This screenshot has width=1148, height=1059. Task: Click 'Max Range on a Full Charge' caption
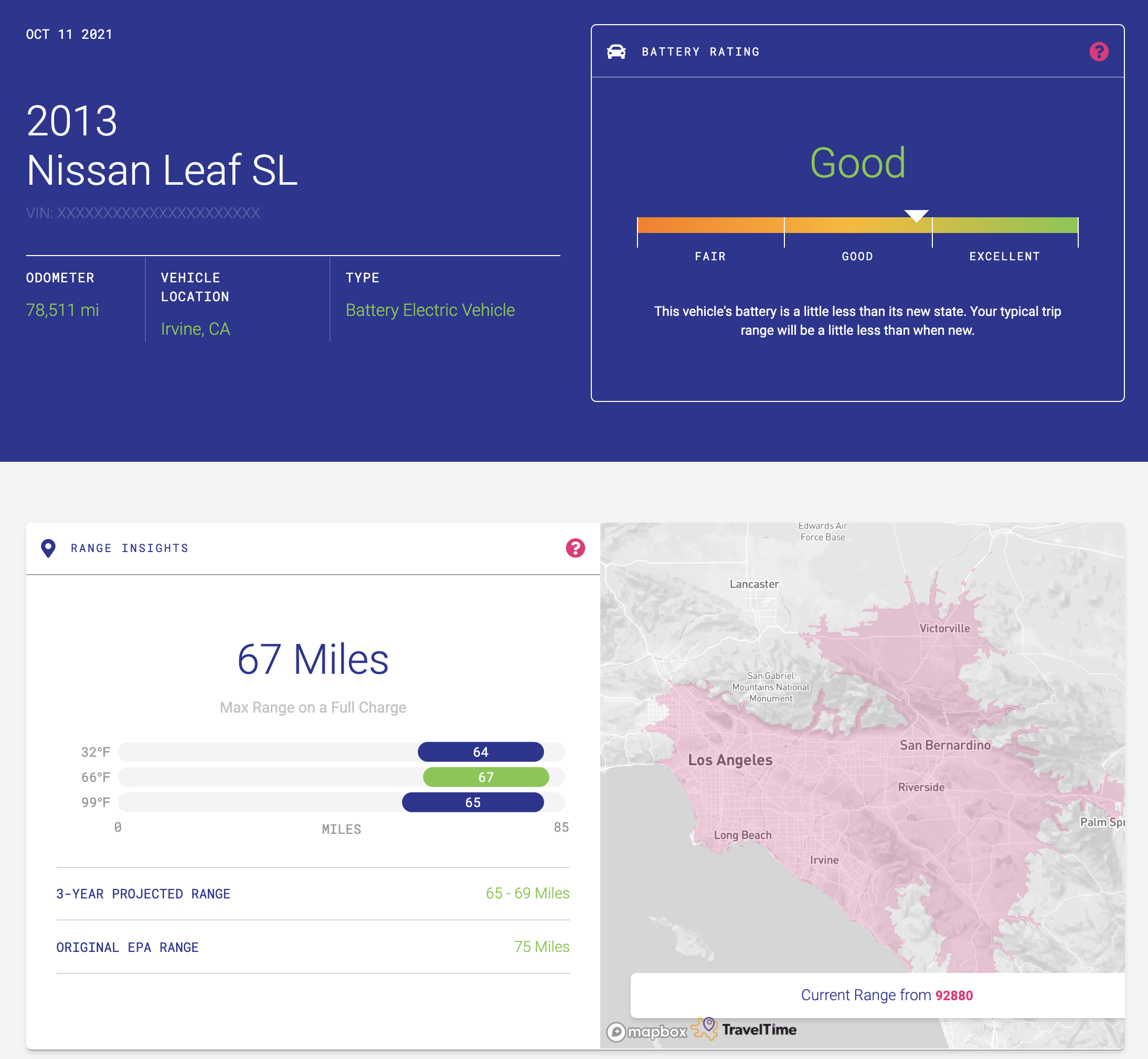[313, 707]
